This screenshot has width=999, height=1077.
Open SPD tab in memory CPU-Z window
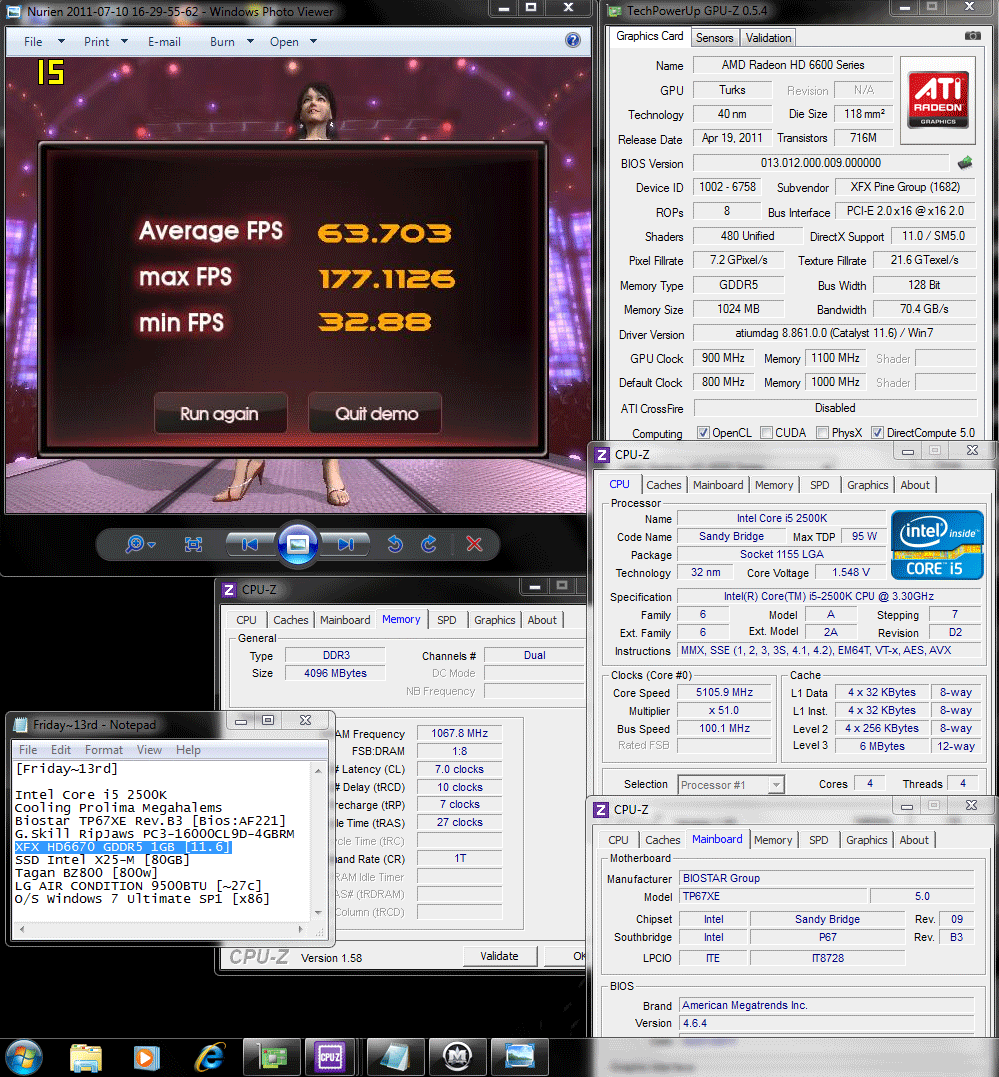[447, 620]
